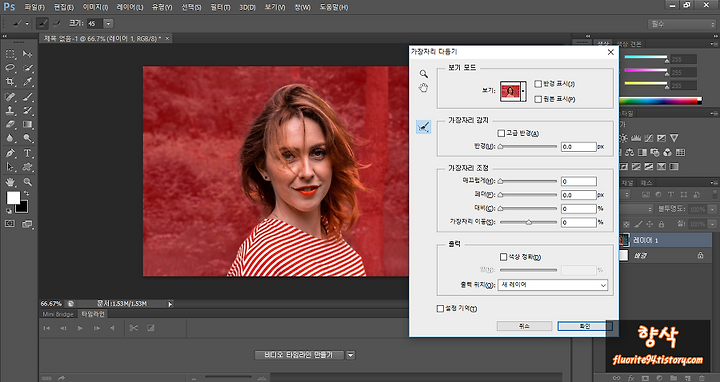Add Brightness/Contrast adjustment icon
The image size is (720, 382).
[x=623, y=138]
